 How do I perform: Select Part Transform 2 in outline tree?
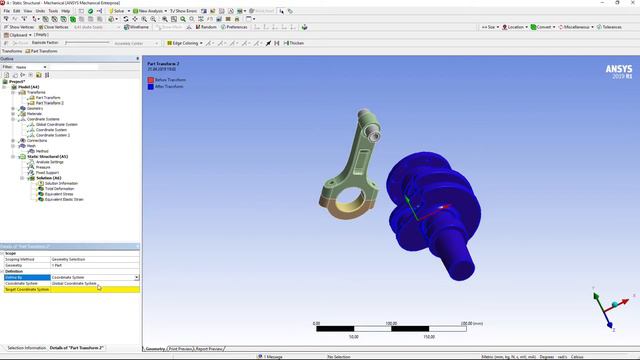(50, 103)
